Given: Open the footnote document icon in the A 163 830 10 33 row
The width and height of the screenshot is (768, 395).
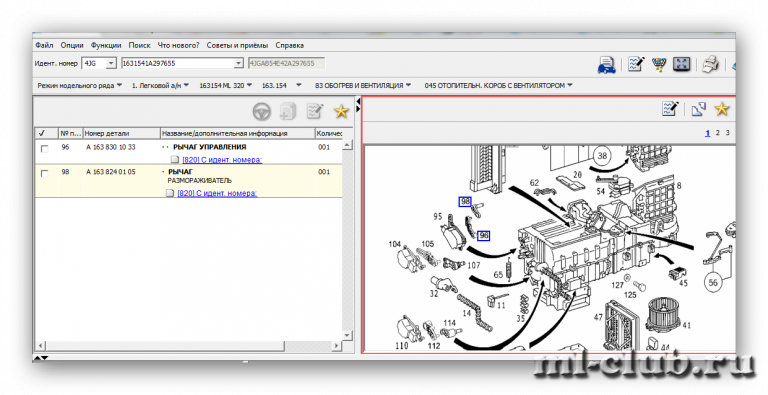Looking at the screenshot, I should tap(175, 160).
